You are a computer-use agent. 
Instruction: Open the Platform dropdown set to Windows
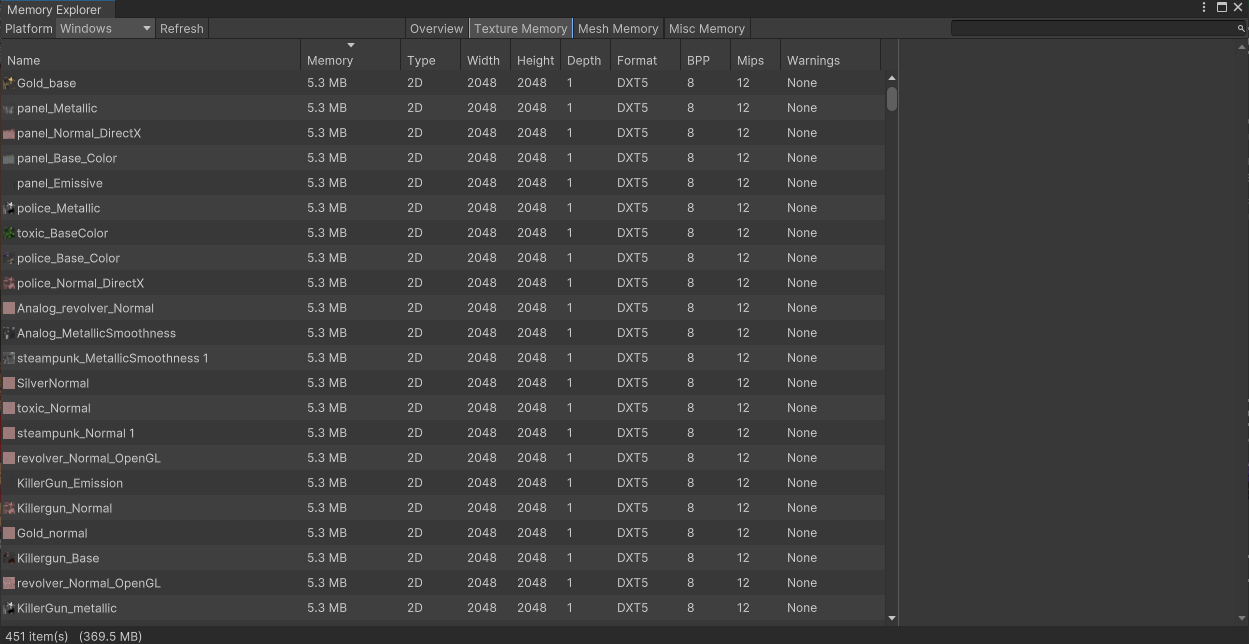pos(105,28)
